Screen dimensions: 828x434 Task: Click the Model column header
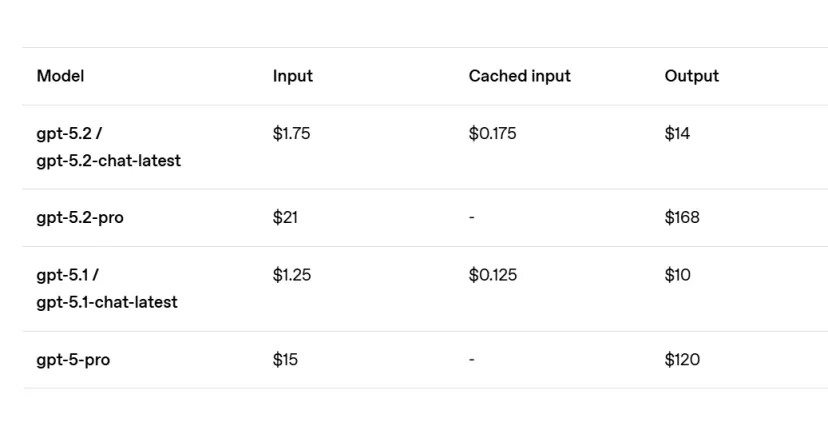pyautogui.click(x=60, y=76)
